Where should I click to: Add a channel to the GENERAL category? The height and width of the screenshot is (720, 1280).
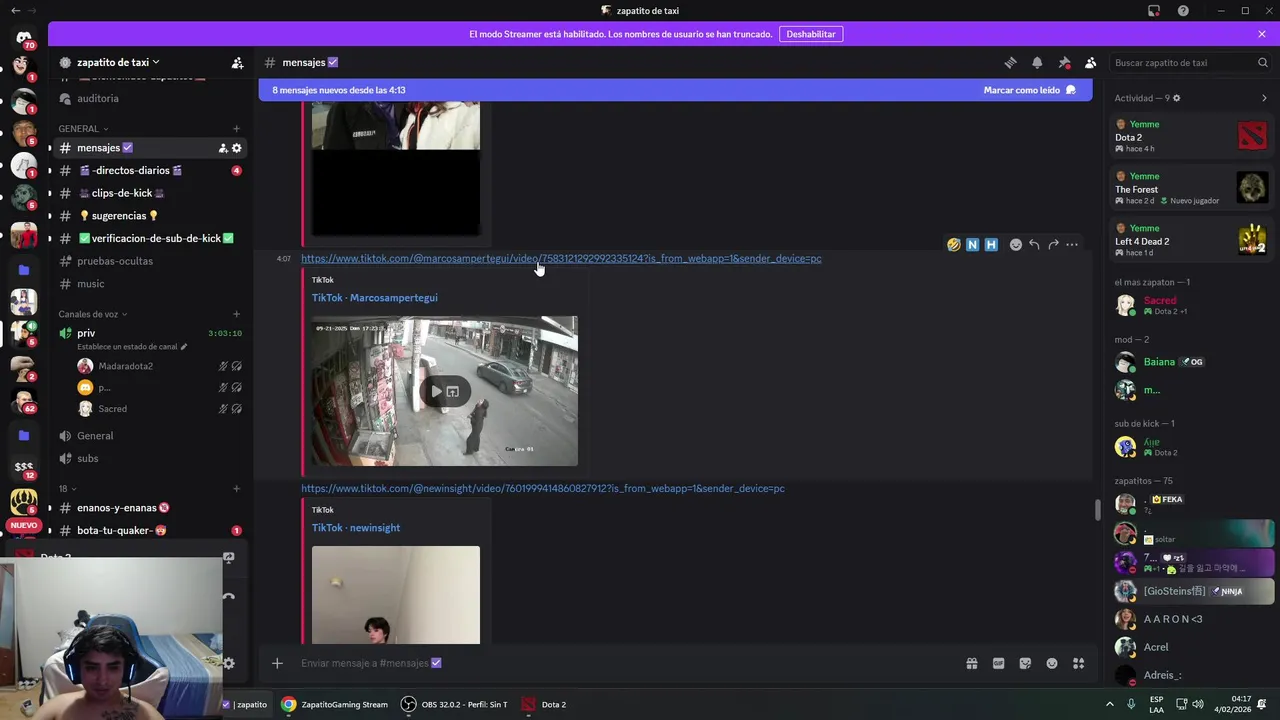pyautogui.click(x=236, y=128)
